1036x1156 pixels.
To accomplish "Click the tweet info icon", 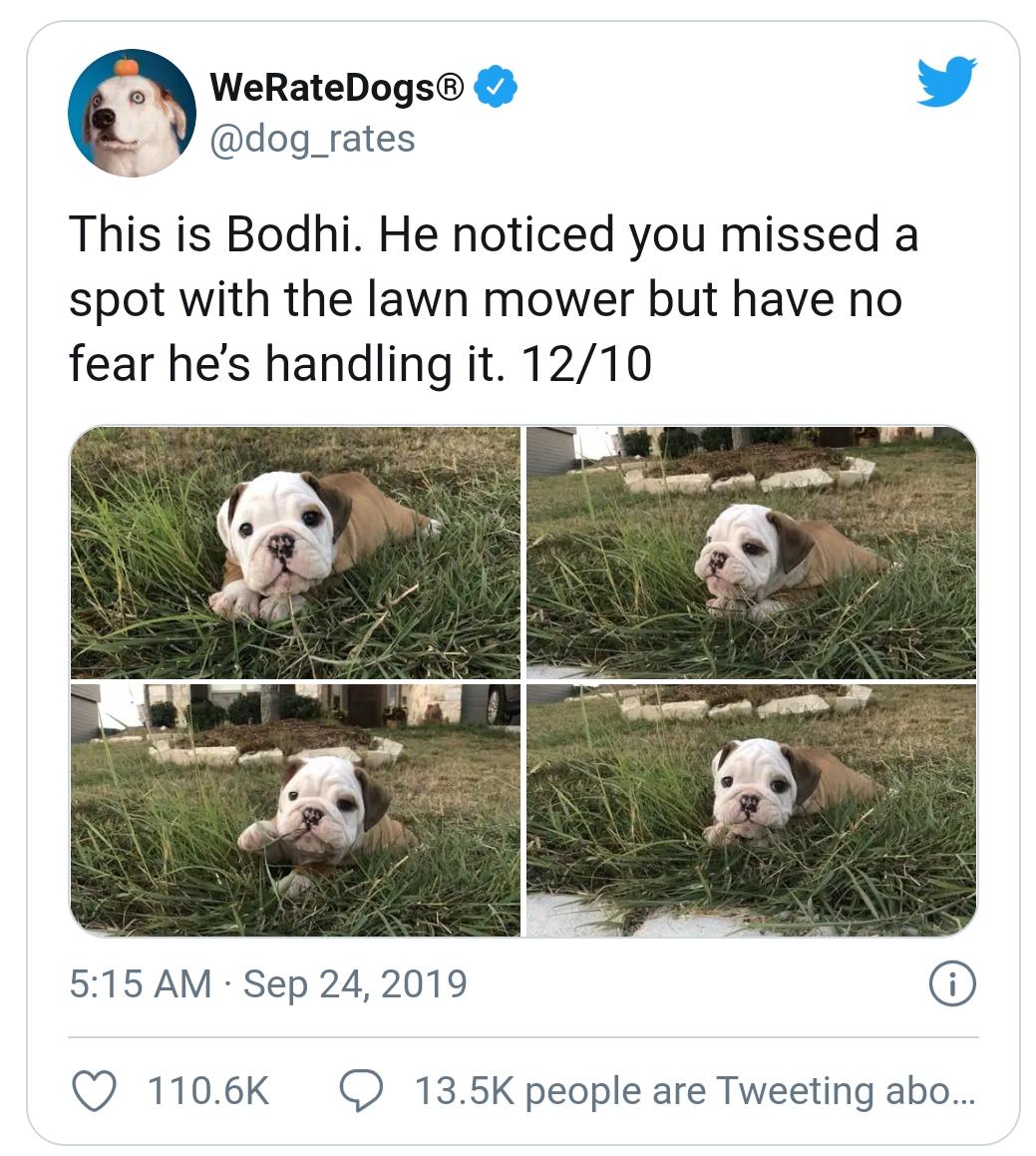I will point(952,984).
